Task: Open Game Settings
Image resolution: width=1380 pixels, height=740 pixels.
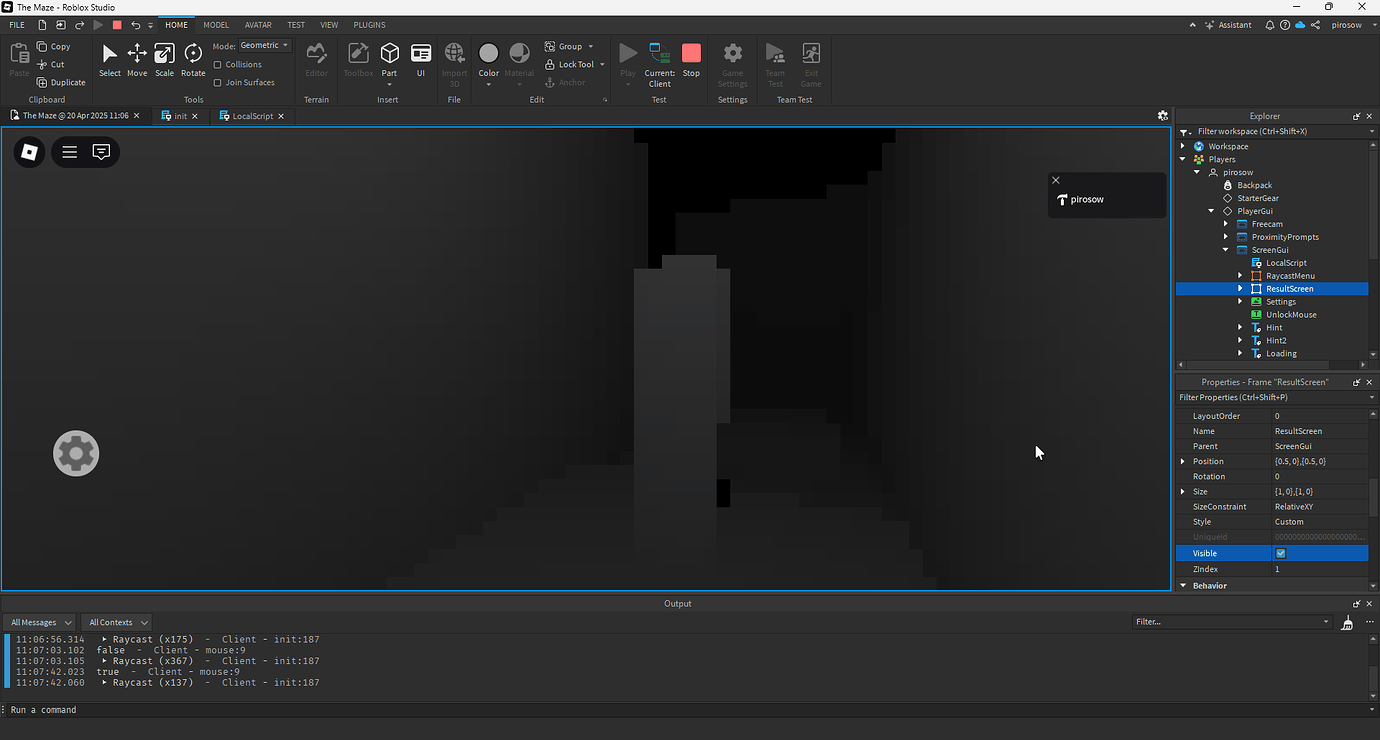Action: pyautogui.click(x=733, y=60)
